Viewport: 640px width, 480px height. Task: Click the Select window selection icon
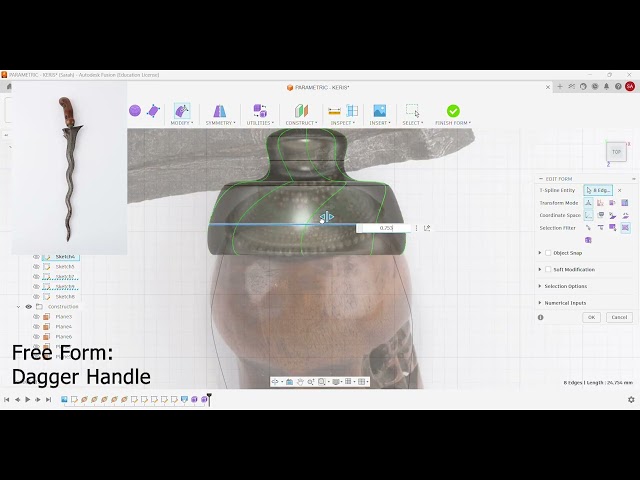tap(412, 110)
